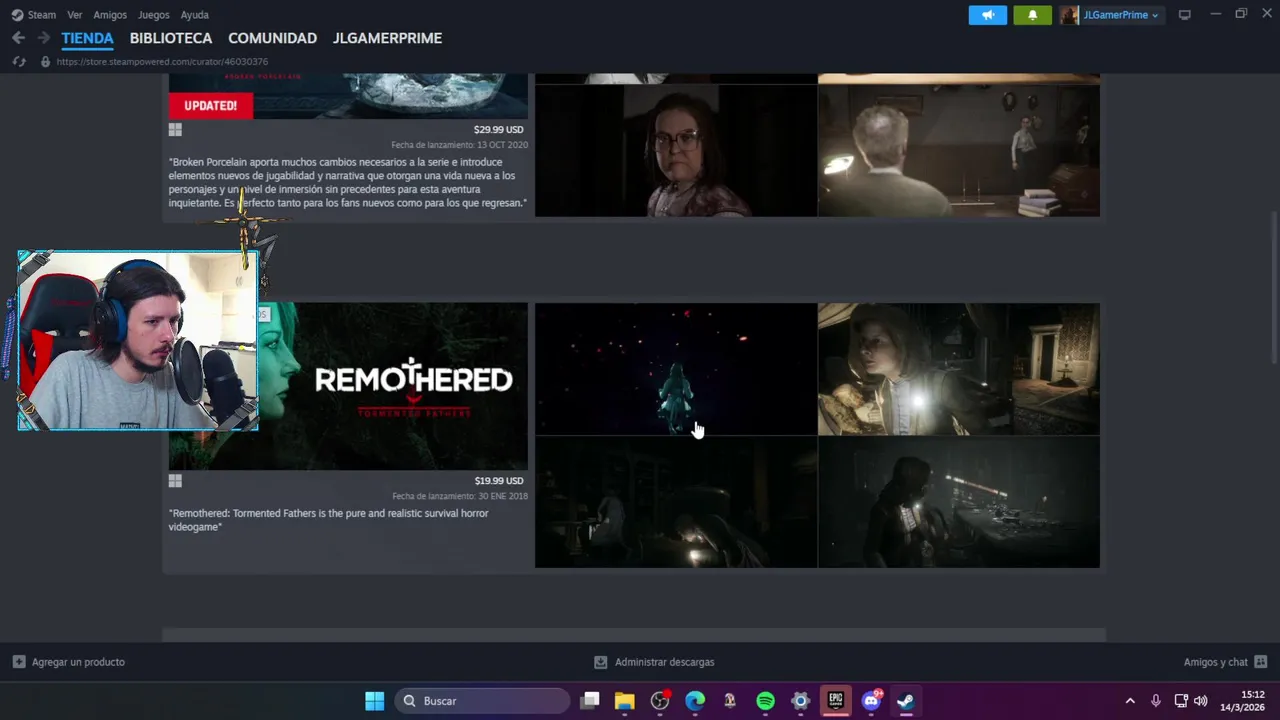Open JLGamerPrime account dropdown
Screen dimensions: 1280x720
1121,15
